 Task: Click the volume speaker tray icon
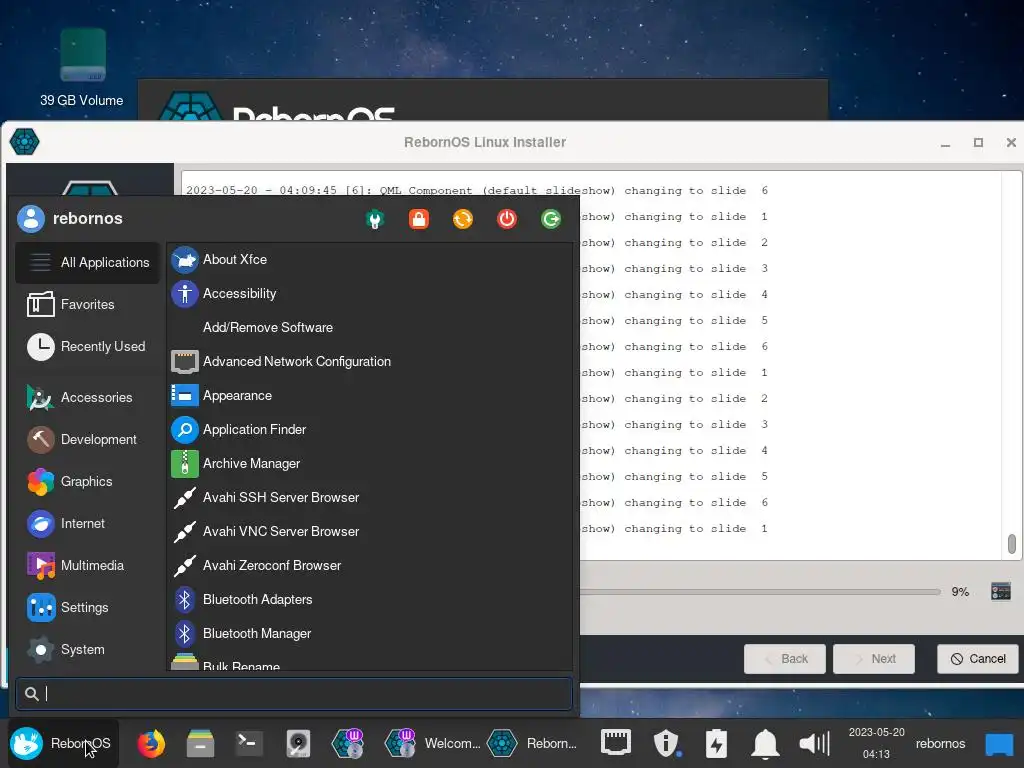point(814,743)
